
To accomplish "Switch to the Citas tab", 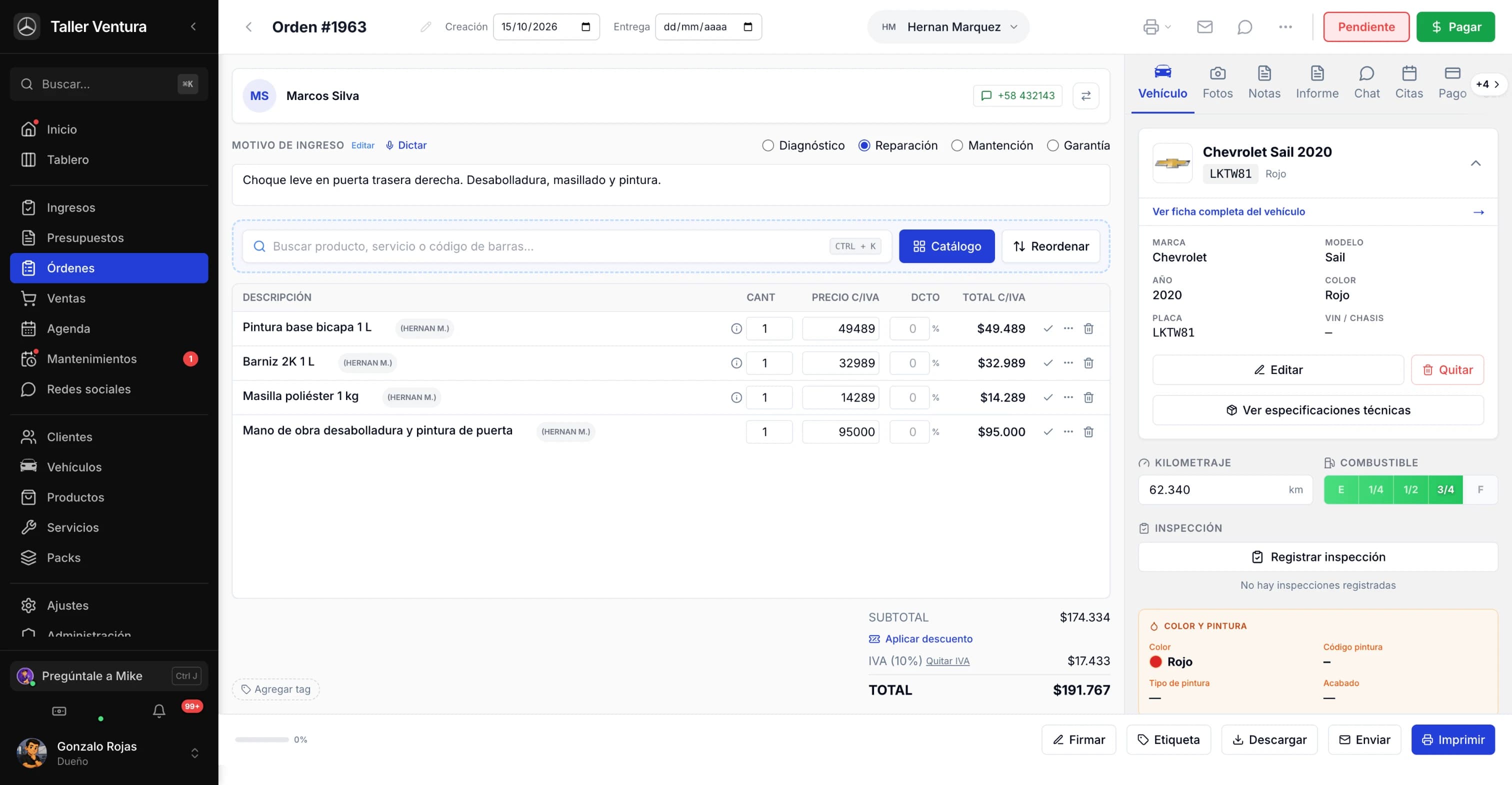I will tap(1408, 83).
